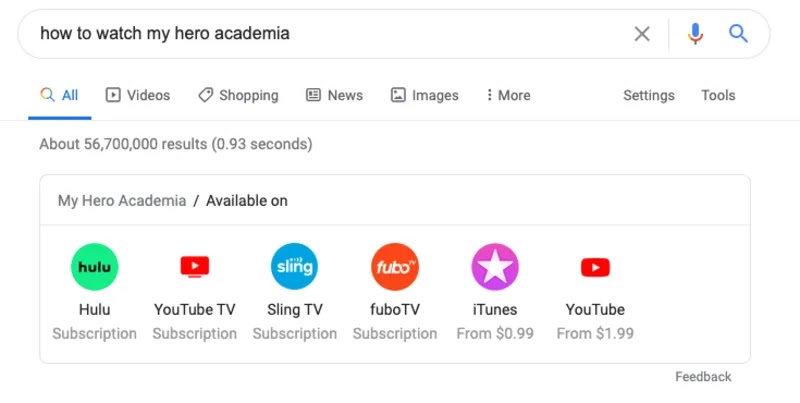Switch to the Videos tab

(x=138, y=95)
